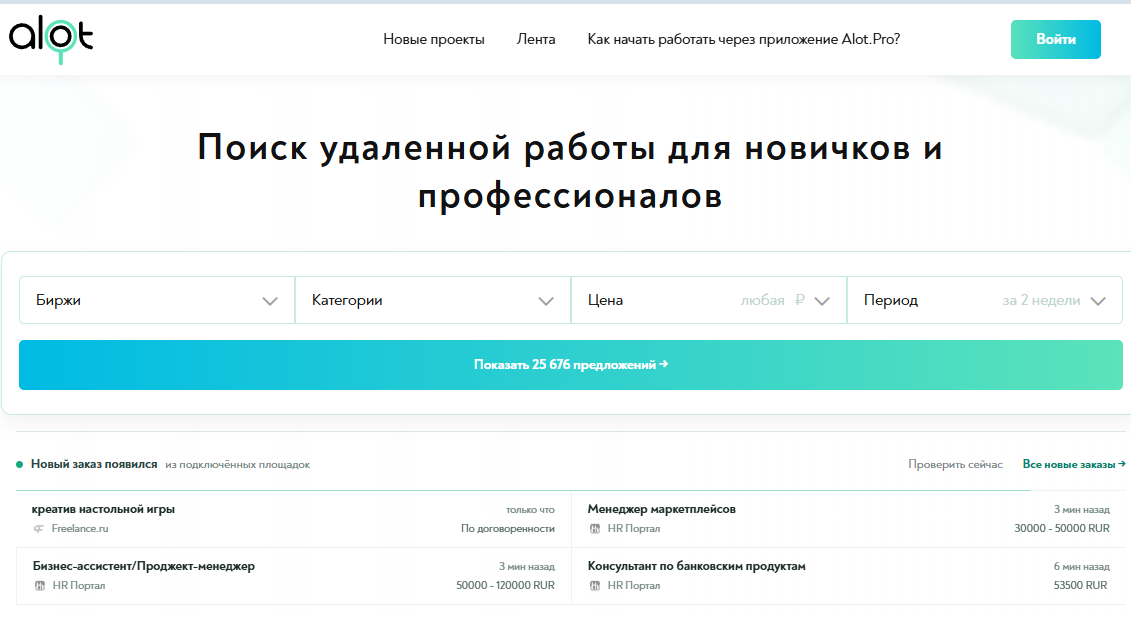Click the из подключённых площадок text

click(x=237, y=465)
